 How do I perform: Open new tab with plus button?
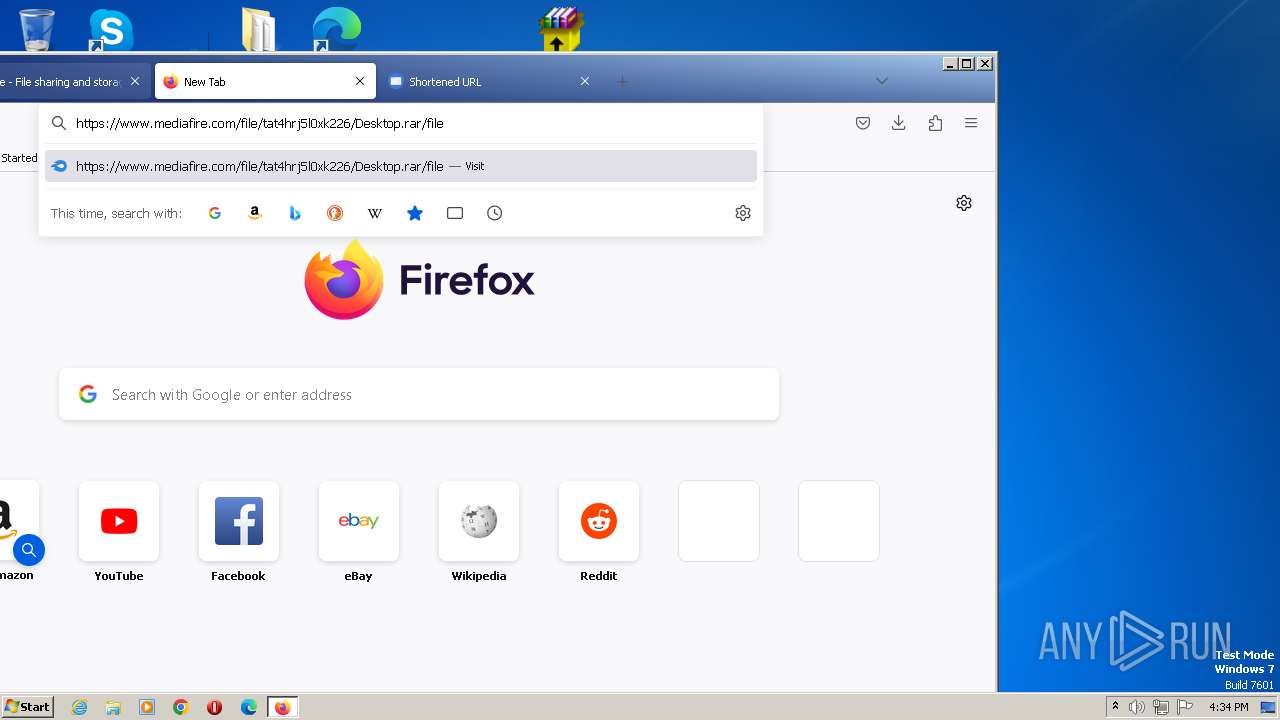click(622, 81)
